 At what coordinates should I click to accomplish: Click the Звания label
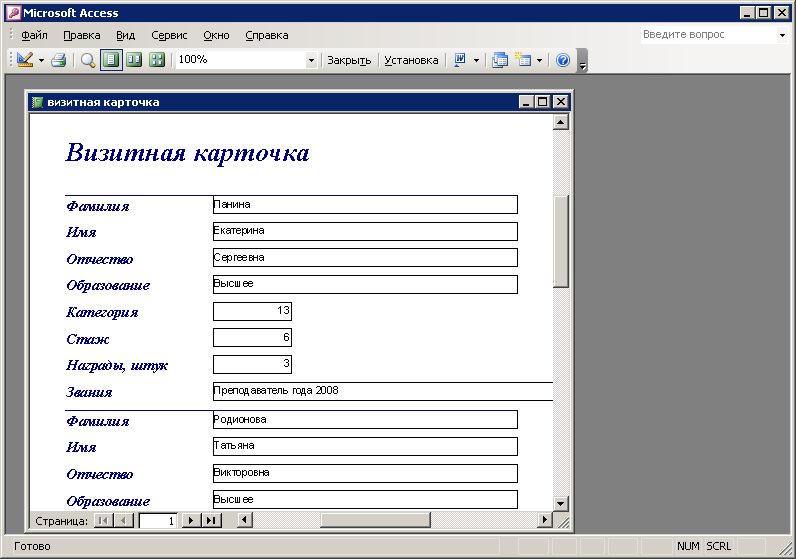click(89, 392)
